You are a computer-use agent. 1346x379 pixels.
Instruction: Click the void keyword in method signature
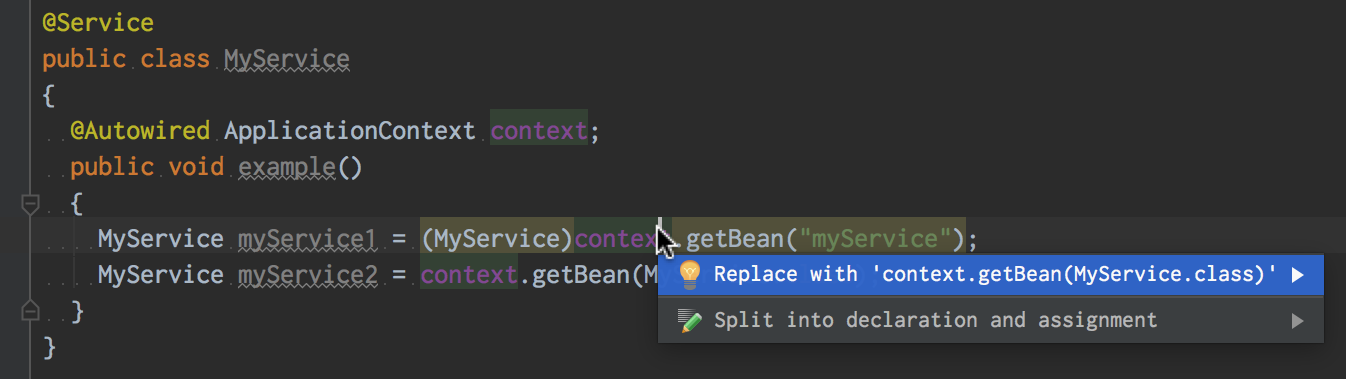196,166
